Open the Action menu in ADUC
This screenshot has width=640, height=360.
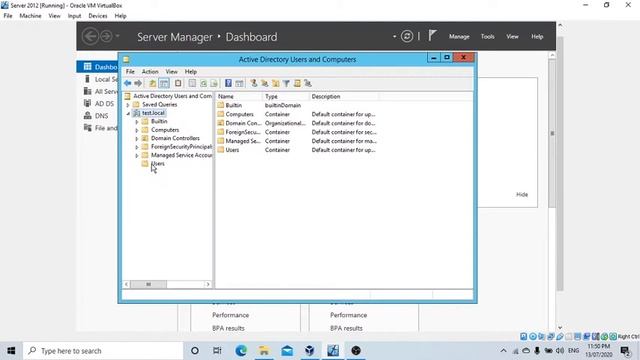pyautogui.click(x=150, y=71)
